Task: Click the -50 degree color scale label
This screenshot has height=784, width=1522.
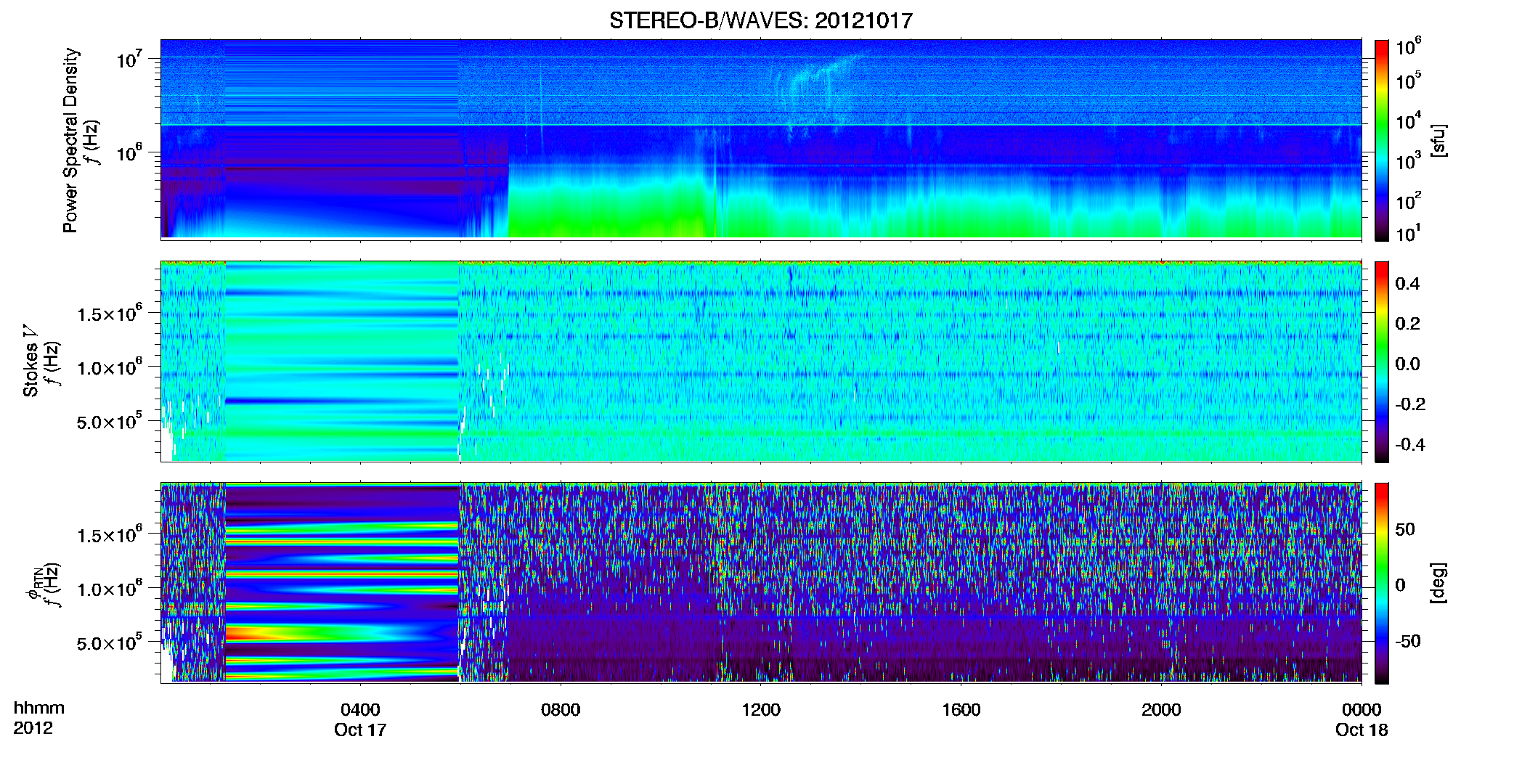Action: click(1408, 641)
